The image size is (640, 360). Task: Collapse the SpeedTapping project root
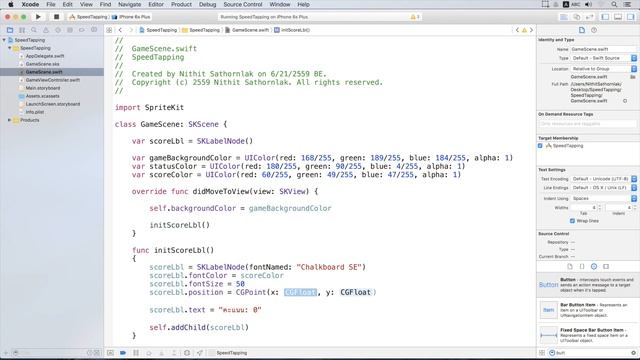pyautogui.click(x=4, y=40)
